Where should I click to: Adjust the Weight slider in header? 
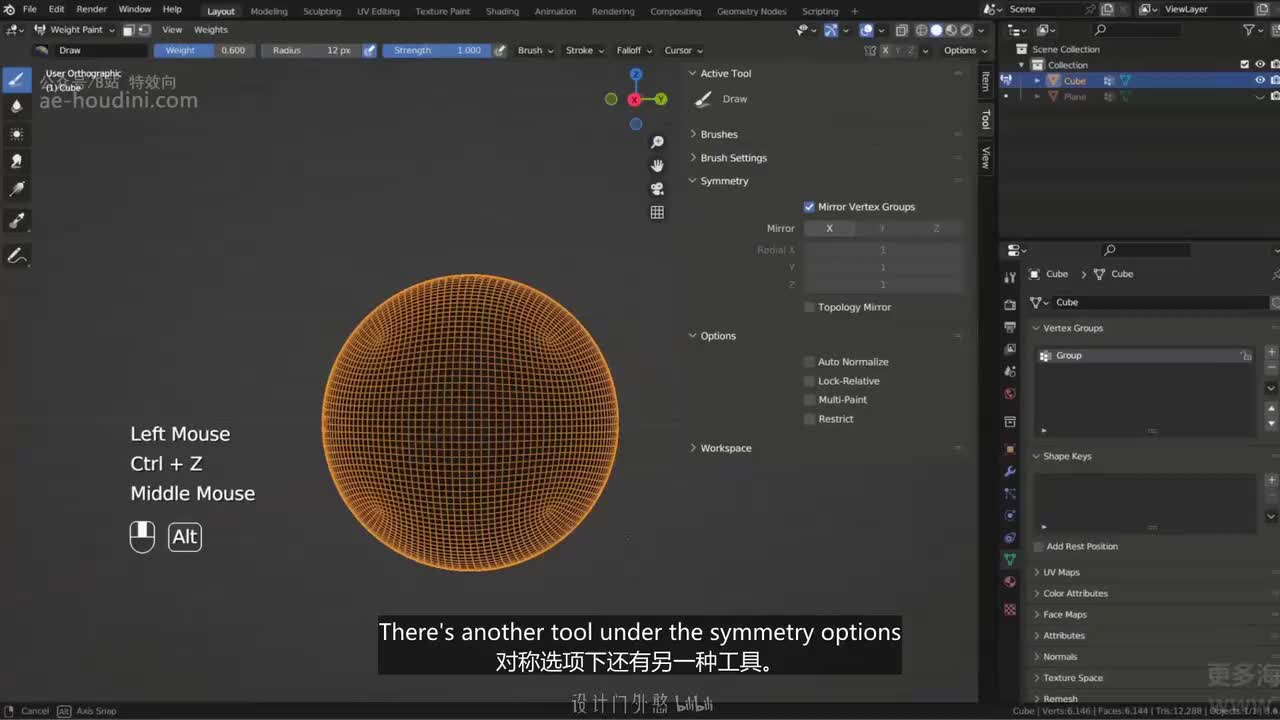pyautogui.click(x=203, y=50)
